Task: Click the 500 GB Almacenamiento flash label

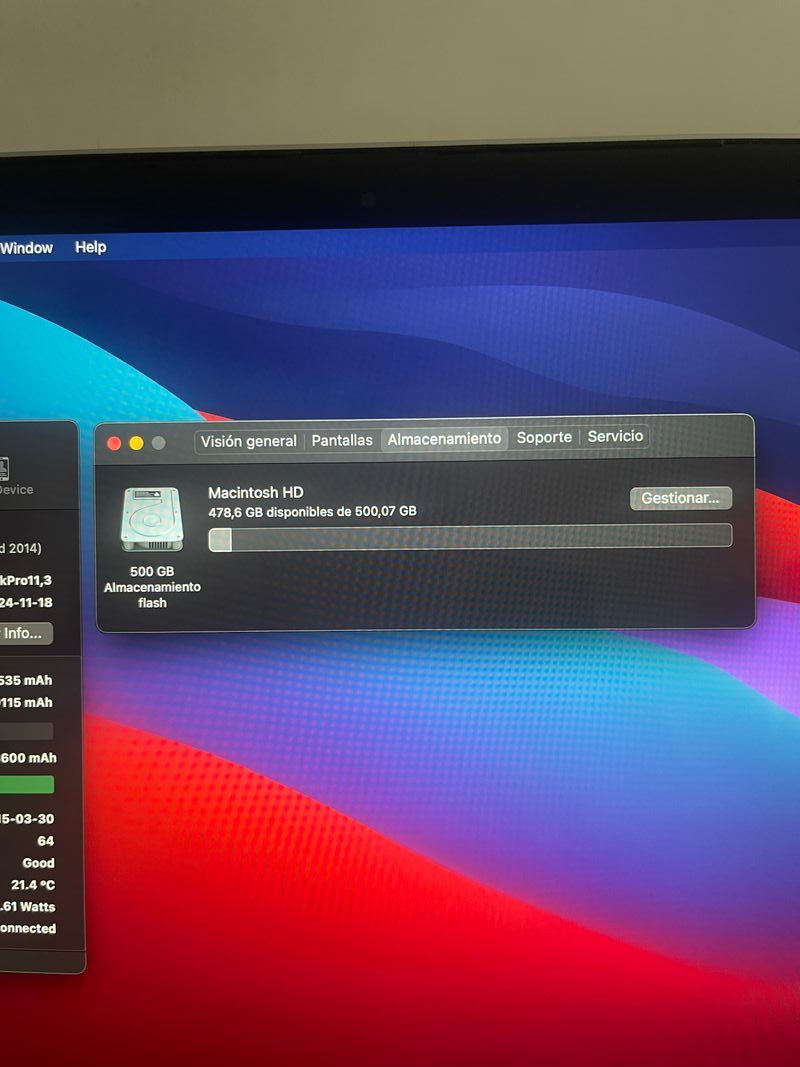Action: (x=152, y=587)
